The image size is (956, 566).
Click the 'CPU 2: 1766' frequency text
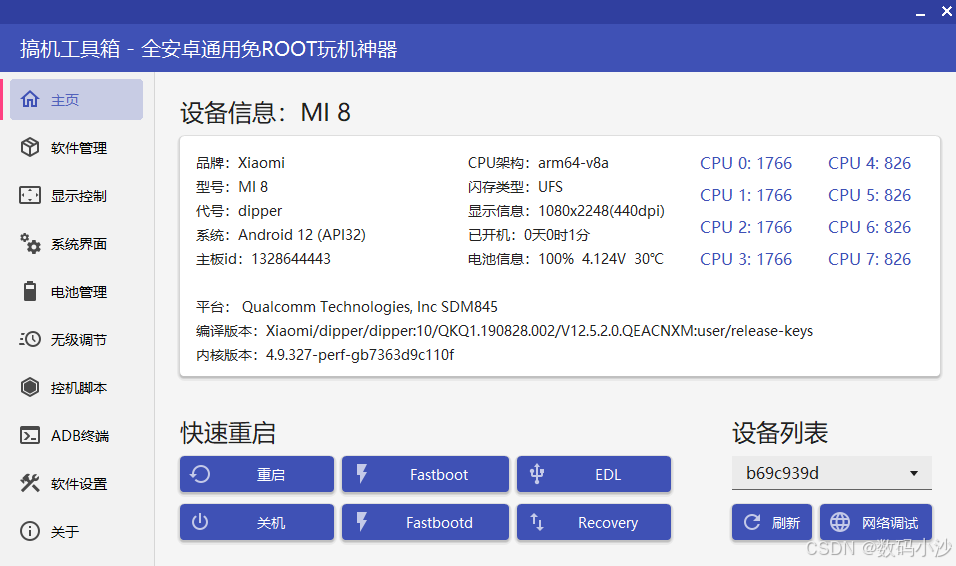click(746, 227)
